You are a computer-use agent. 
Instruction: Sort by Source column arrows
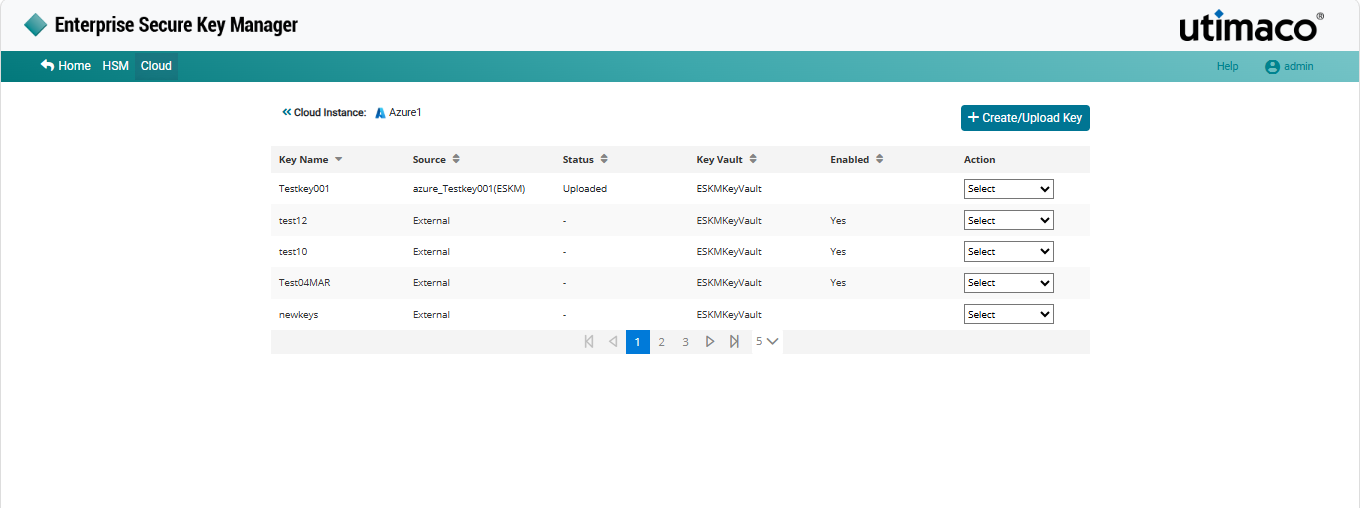pyautogui.click(x=456, y=159)
